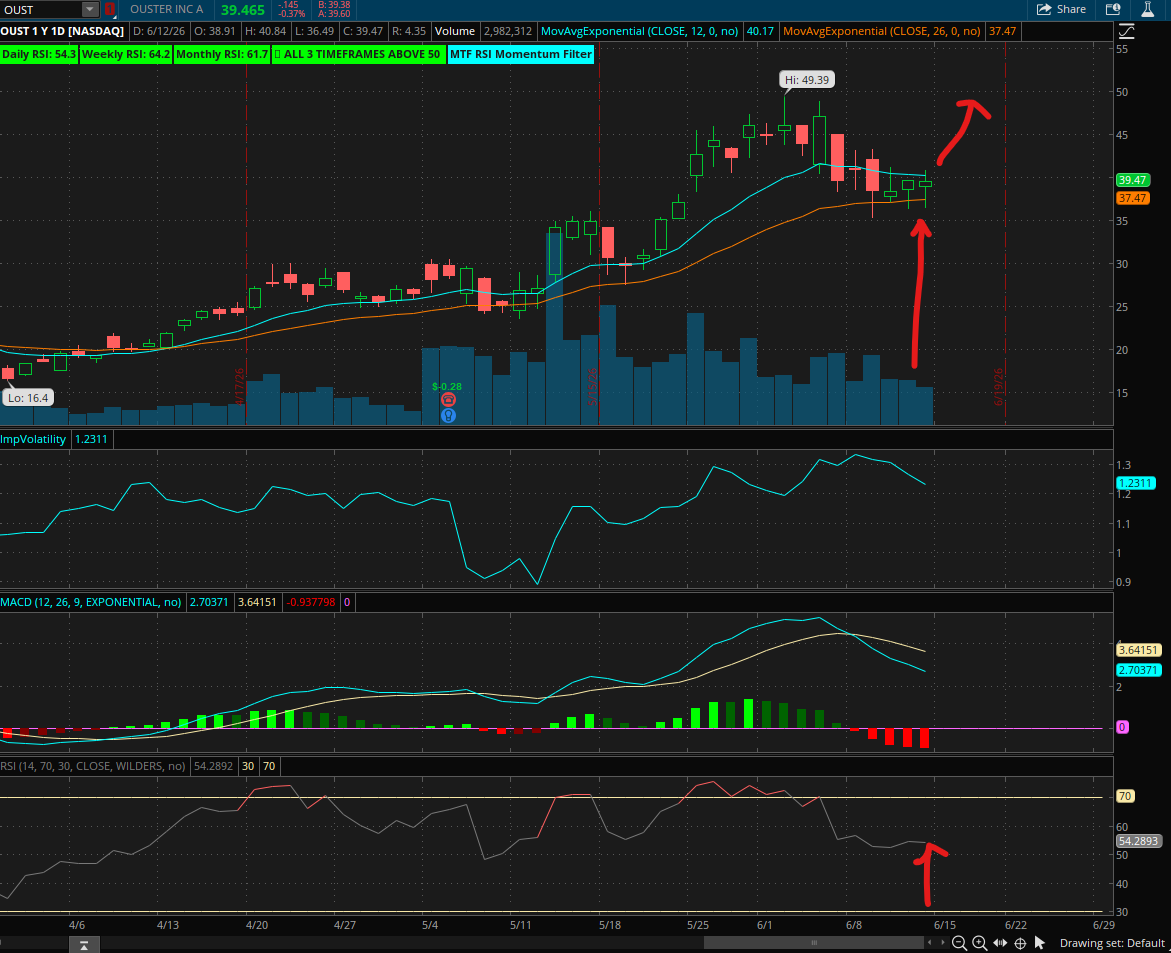Click the RSI (14, 70, 30, CLOSE, WILDERS, no) label
Image resolution: width=1171 pixels, height=953 pixels.
[93, 766]
